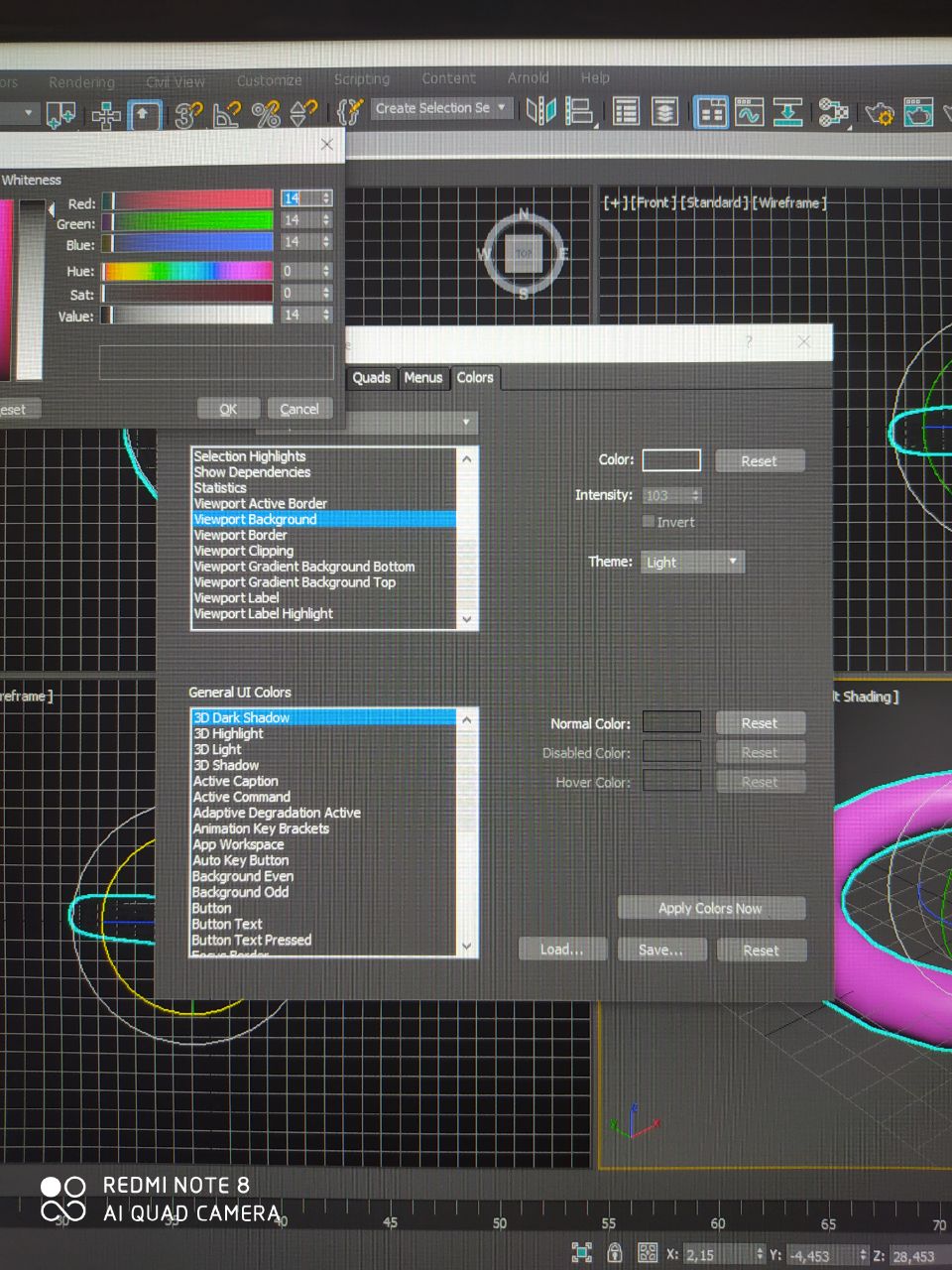Open Edit Named Selection Sets icon
The height and width of the screenshot is (1270, 952).
tap(349, 111)
